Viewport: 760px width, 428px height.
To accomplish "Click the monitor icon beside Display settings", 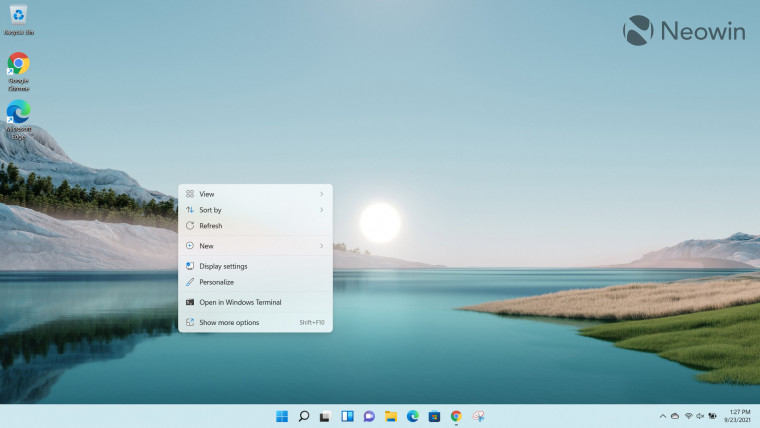I will [x=190, y=266].
